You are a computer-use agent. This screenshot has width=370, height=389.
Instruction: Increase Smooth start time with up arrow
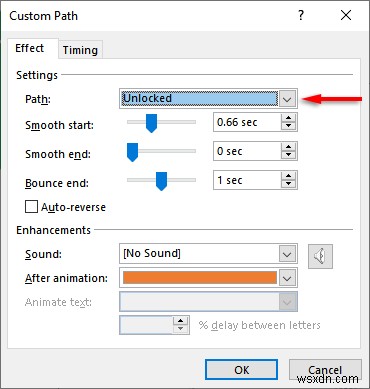tap(288, 118)
